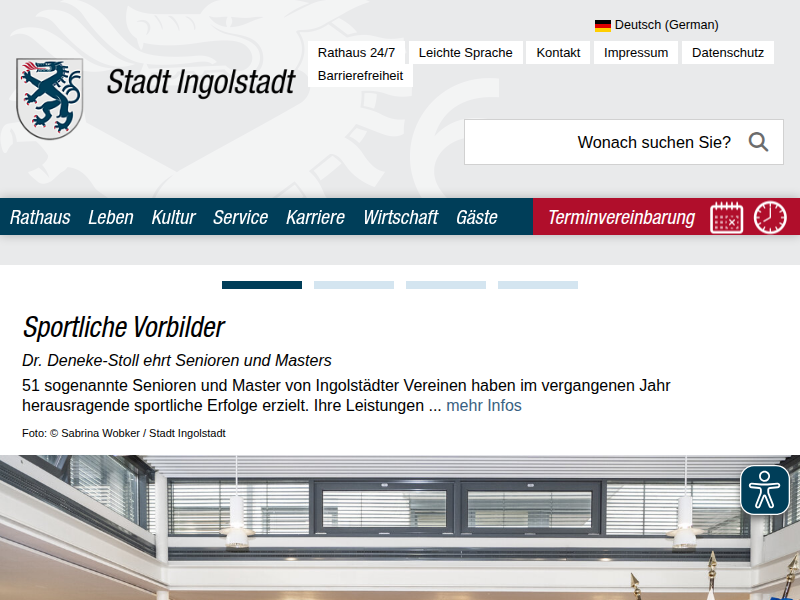This screenshot has width=800, height=600.
Task: Open the Leben main menu
Action: click(x=110, y=217)
